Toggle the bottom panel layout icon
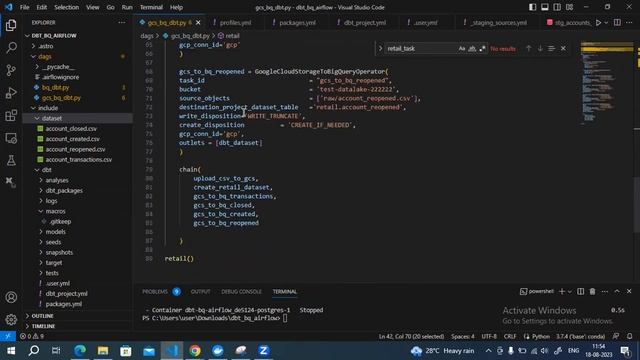Viewport: 640px width, 360px height. coord(545,7)
